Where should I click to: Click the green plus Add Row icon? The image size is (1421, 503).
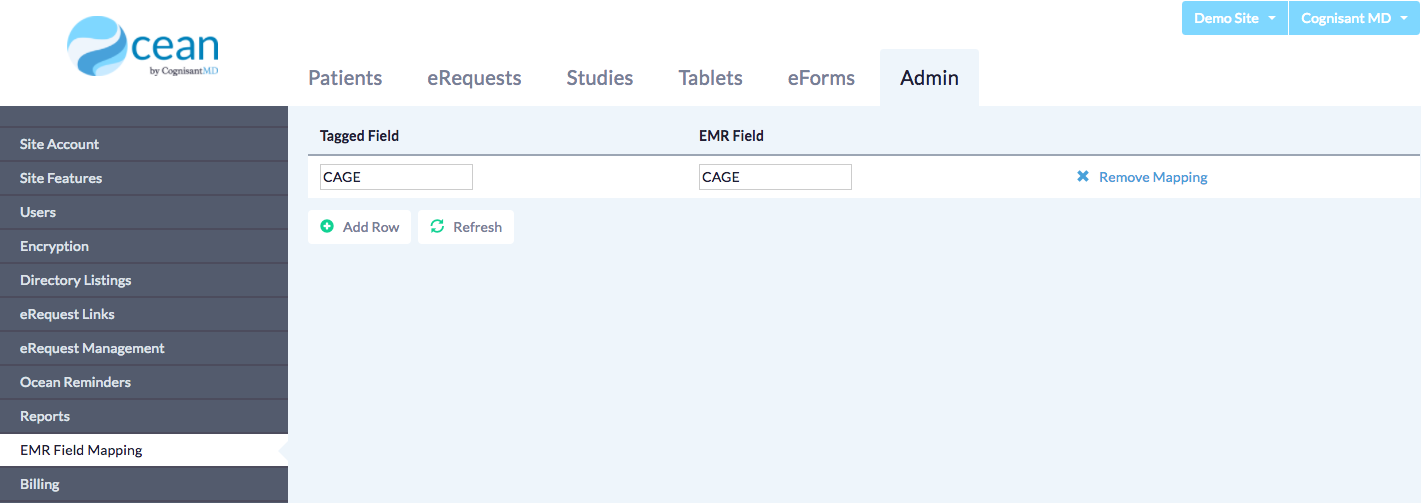point(327,227)
